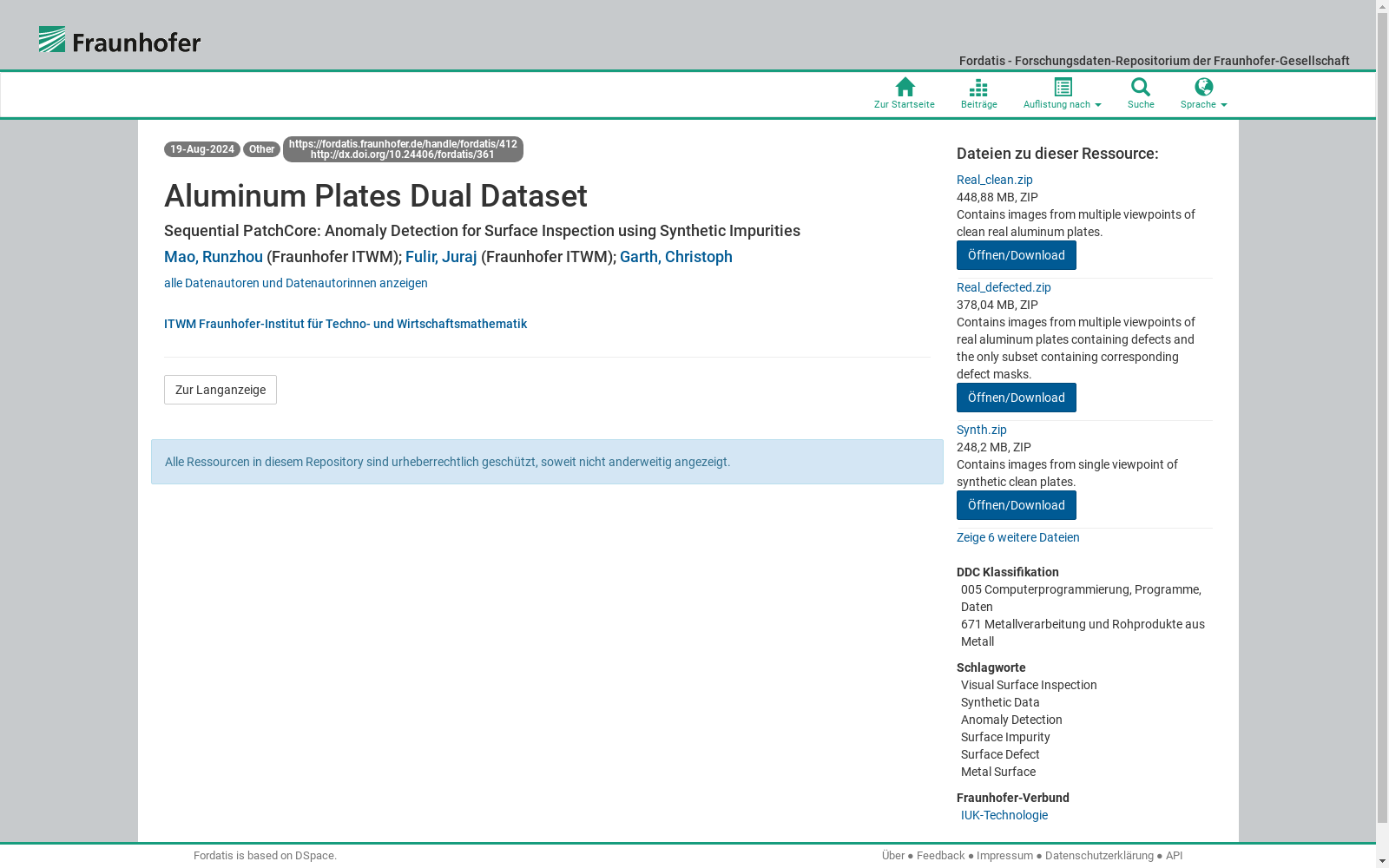
Task: Click the Zur Langanzeige button
Action: [x=221, y=390]
